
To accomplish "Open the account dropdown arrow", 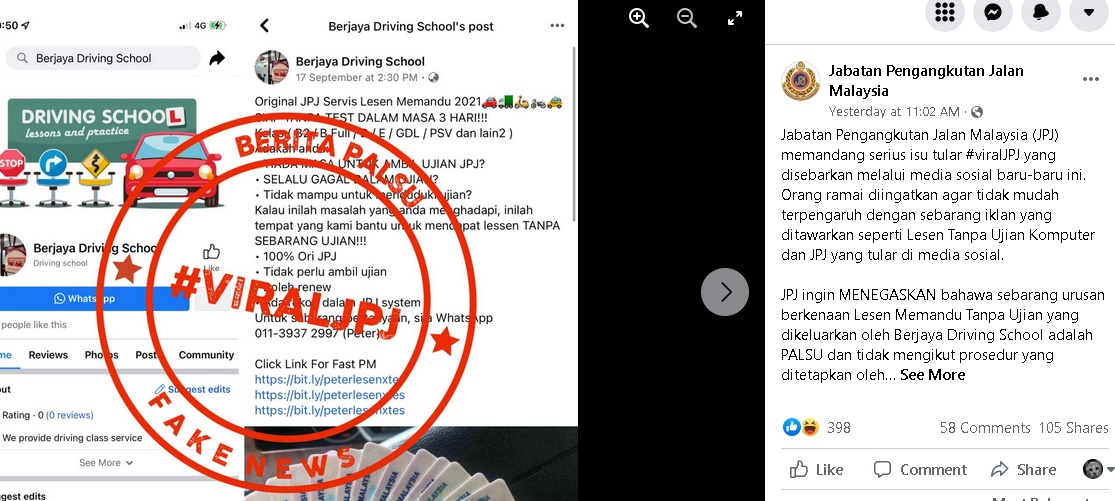I will pyautogui.click(x=1089, y=12).
